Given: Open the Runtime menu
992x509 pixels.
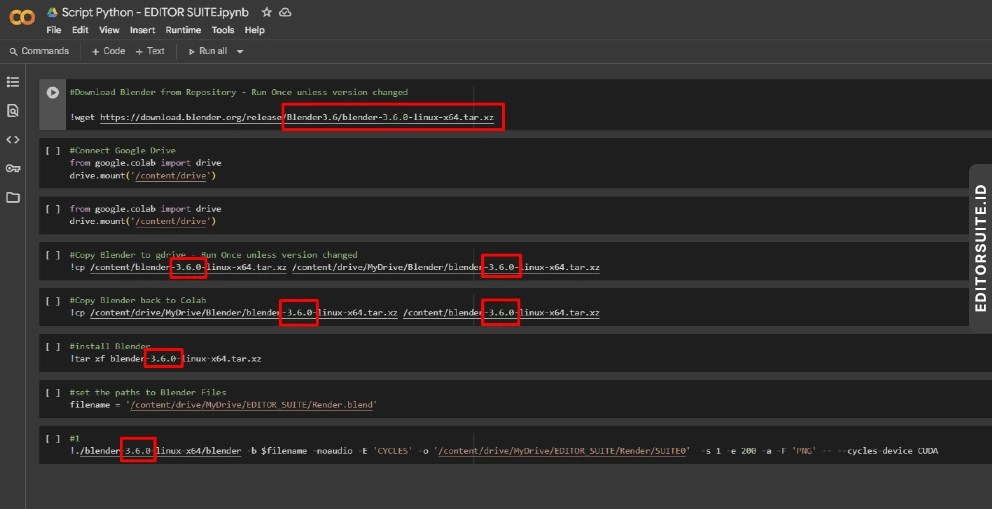Looking at the screenshot, I should click(x=183, y=30).
